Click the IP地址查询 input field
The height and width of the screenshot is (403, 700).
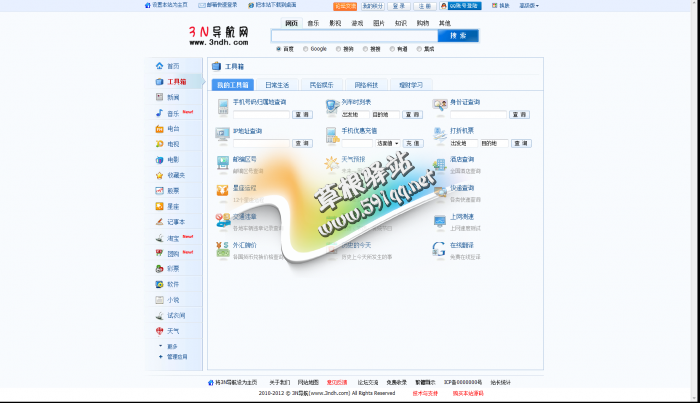[x=261, y=143]
